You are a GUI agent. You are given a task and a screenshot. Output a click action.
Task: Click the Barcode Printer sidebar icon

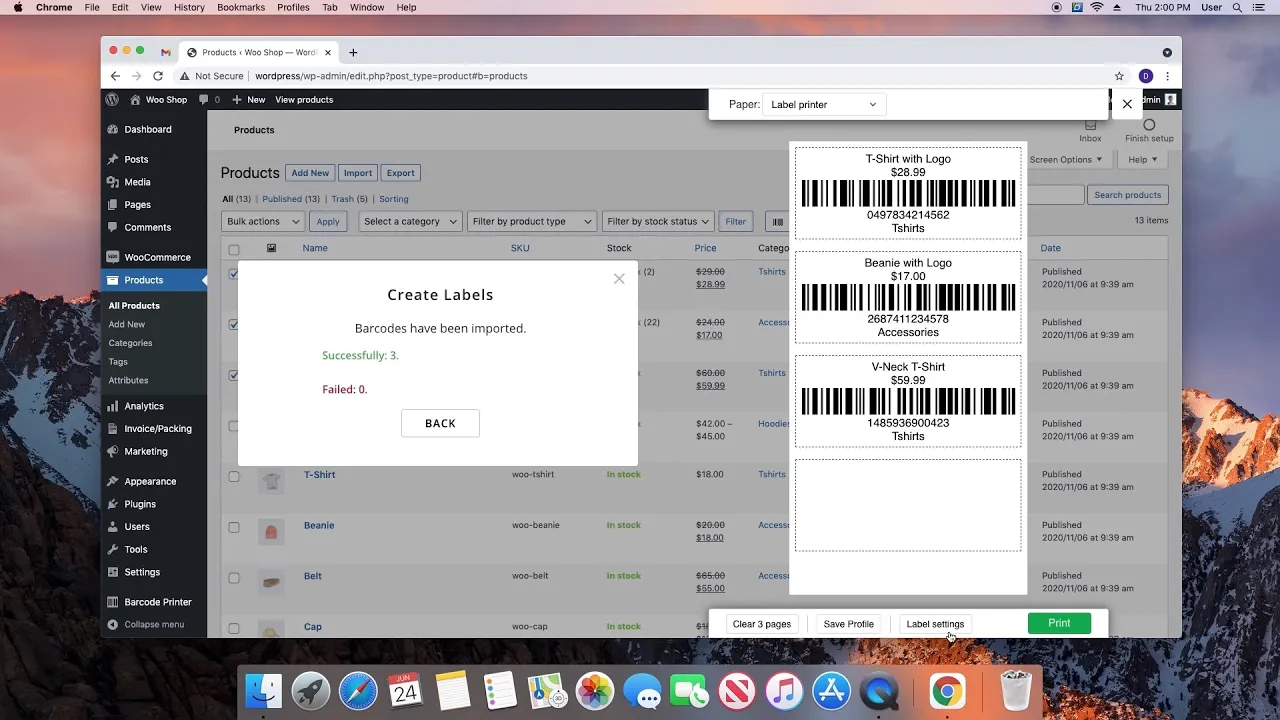[113, 602]
